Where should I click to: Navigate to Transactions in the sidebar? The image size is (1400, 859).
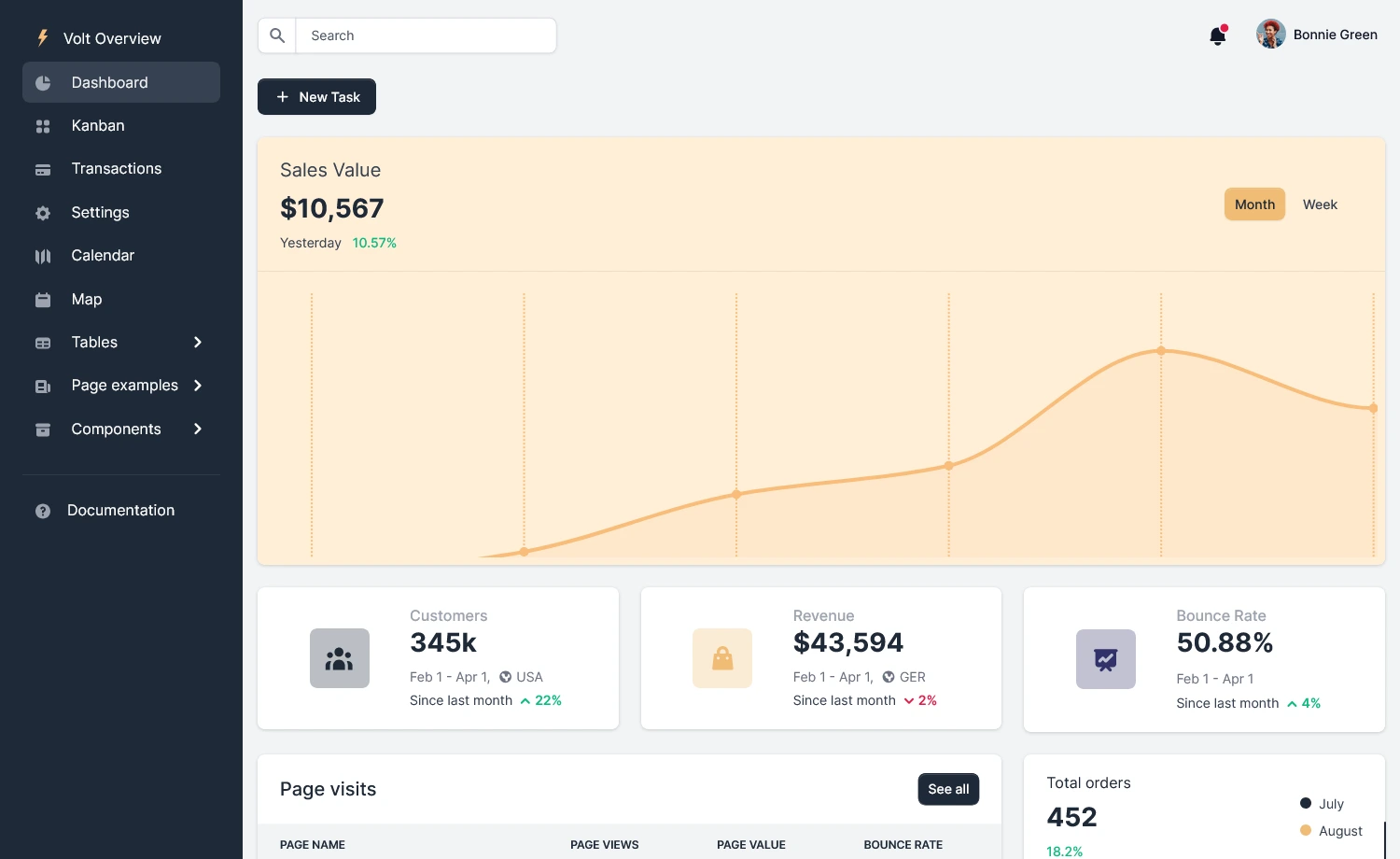pyautogui.click(x=117, y=168)
